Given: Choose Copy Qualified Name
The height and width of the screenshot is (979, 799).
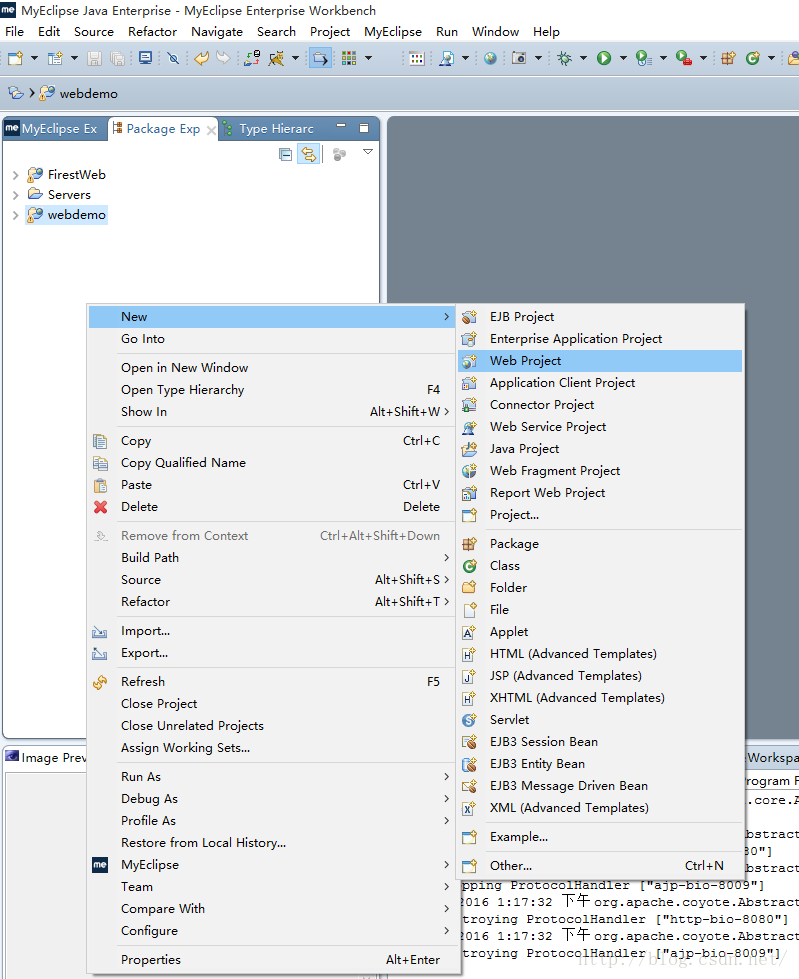Looking at the screenshot, I should point(271,463).
